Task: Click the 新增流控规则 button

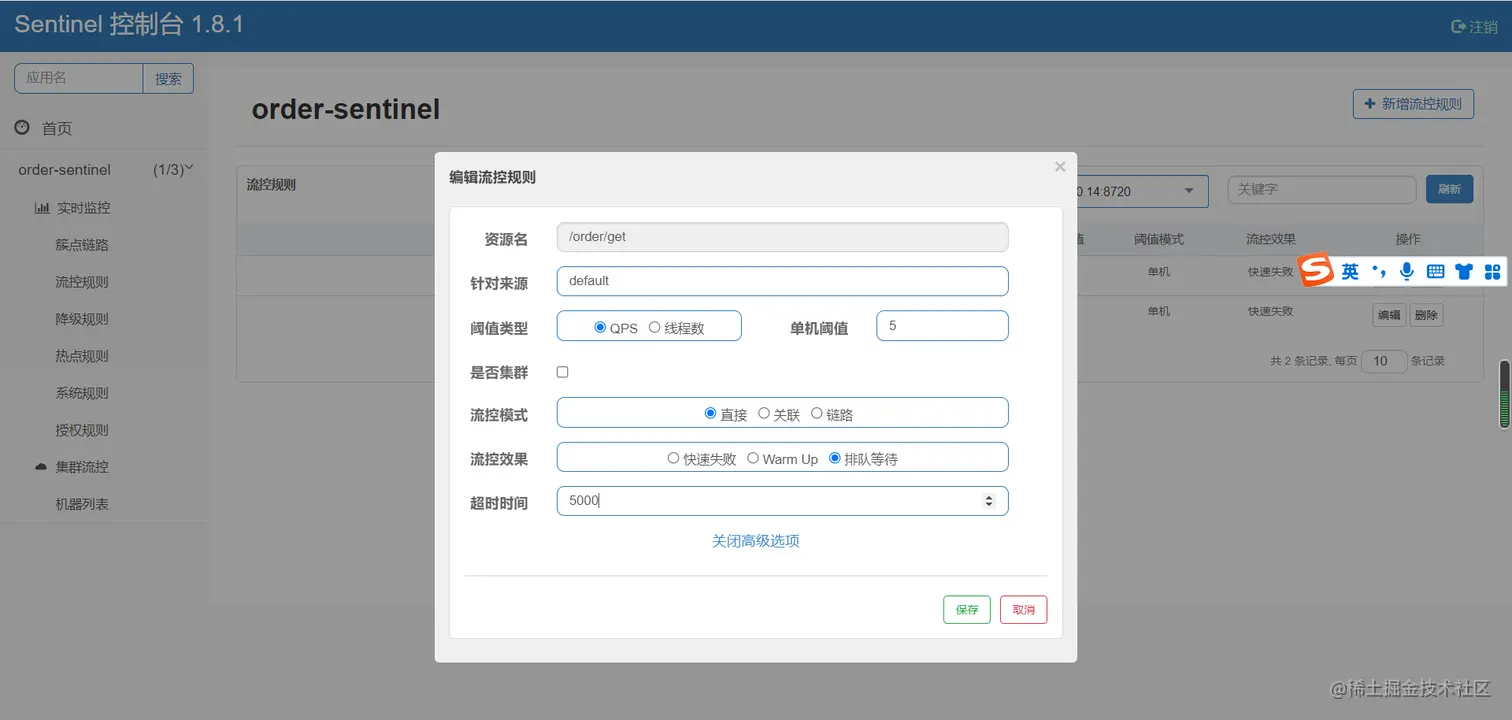Action: click(x=1413, y=104)
